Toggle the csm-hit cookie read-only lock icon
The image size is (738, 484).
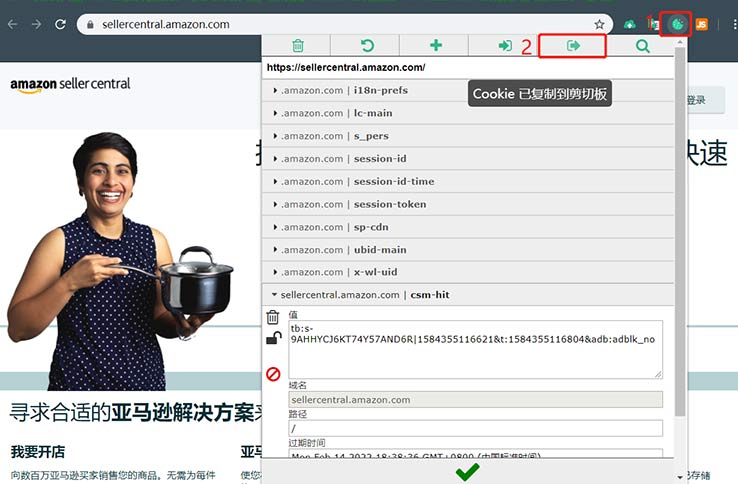click(273, 338)
